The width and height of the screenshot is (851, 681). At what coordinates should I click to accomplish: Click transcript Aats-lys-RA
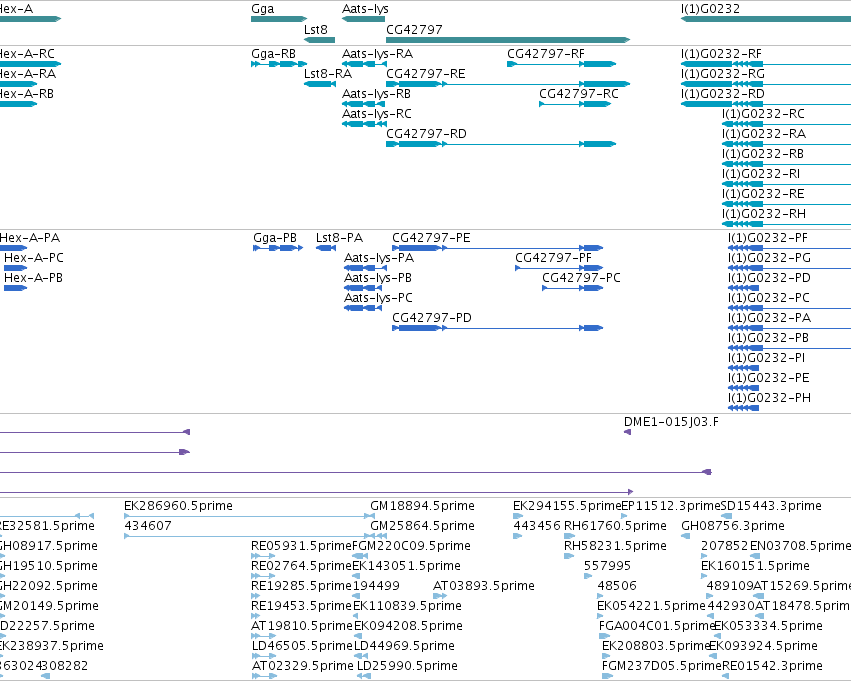click(364, 64)
